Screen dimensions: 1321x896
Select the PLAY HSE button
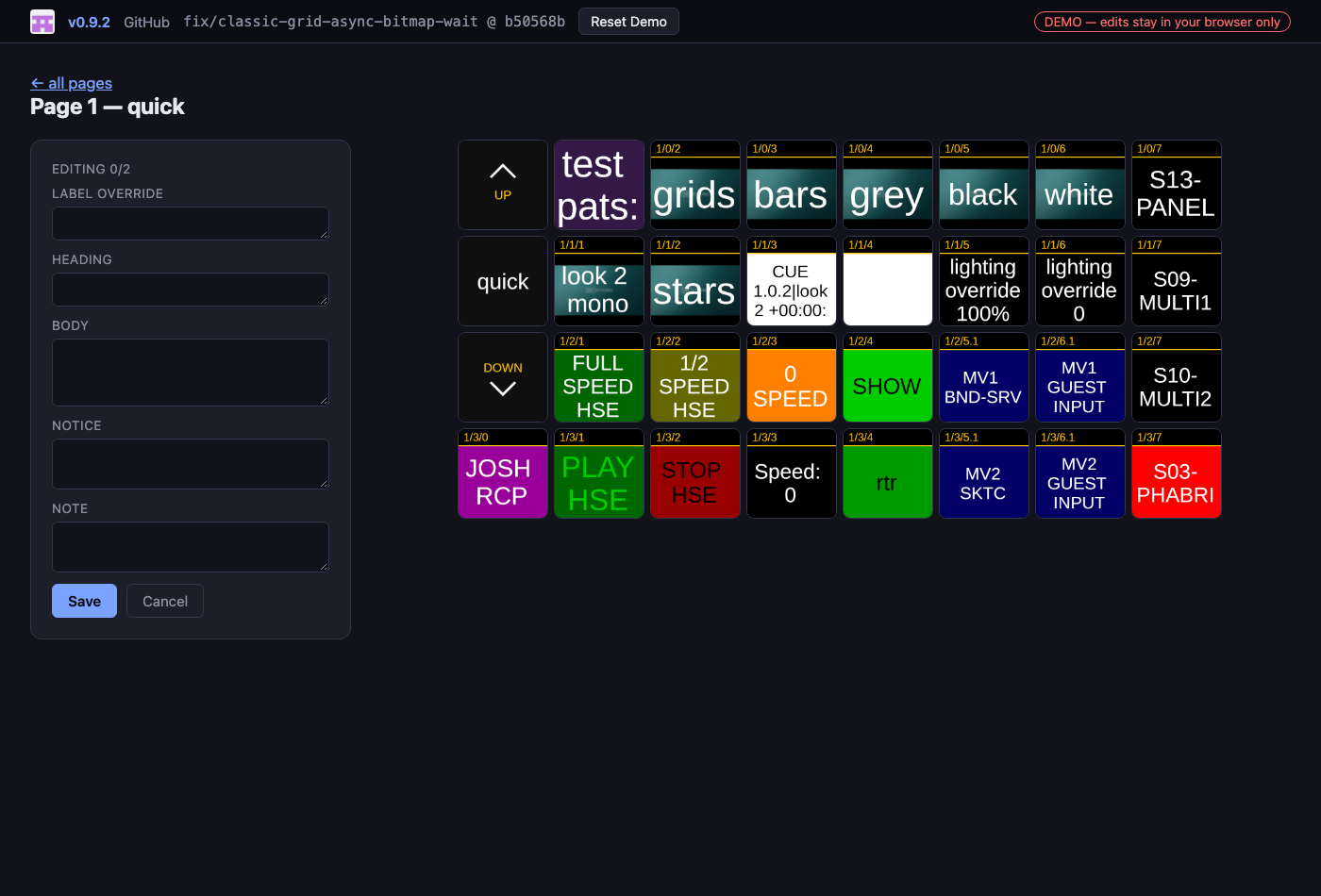[x=599, y=473]
